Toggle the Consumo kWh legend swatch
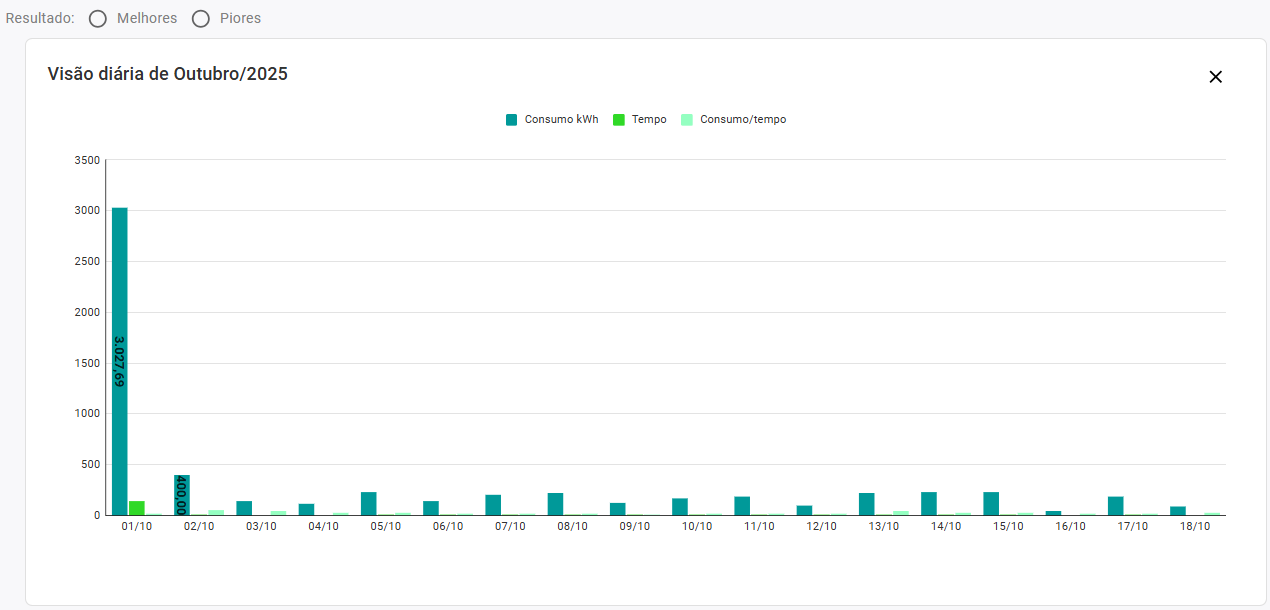The image size is (1270, 610). (x=511, y=120)
